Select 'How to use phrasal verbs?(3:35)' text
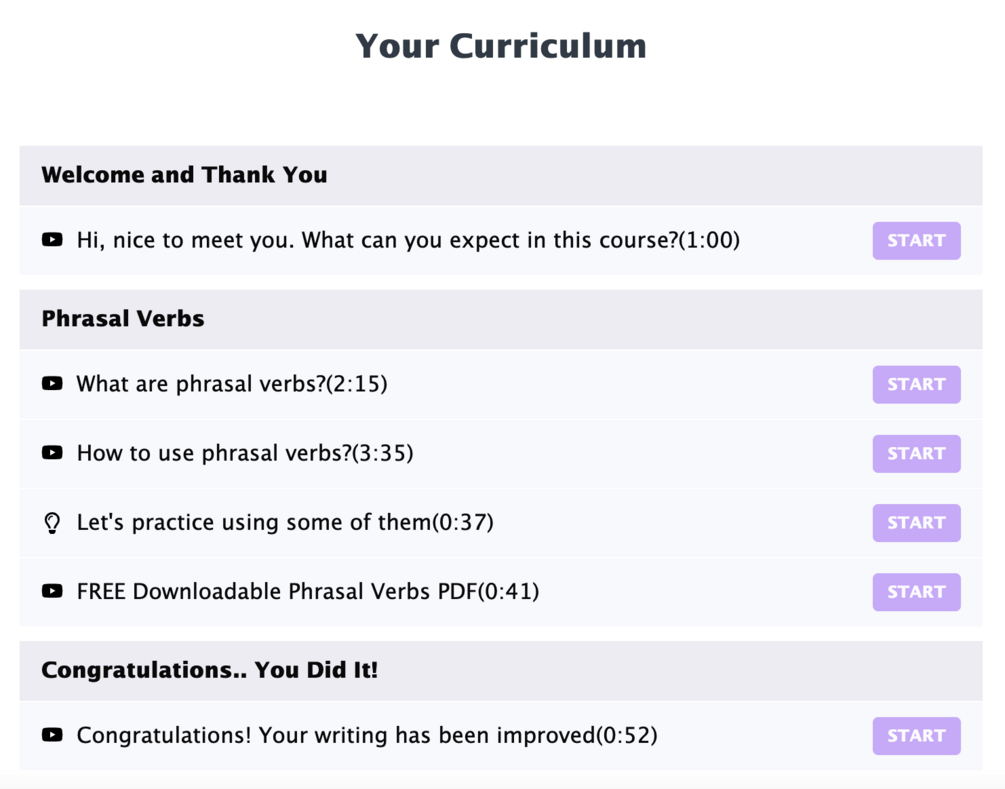Viewport: 1005px width, 789px height. point(245,453)
